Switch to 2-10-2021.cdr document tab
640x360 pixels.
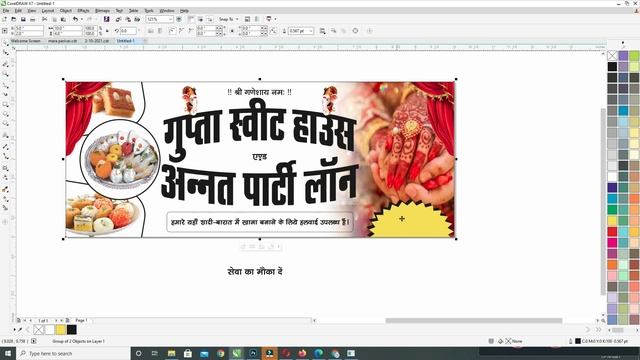coord(97,41)
